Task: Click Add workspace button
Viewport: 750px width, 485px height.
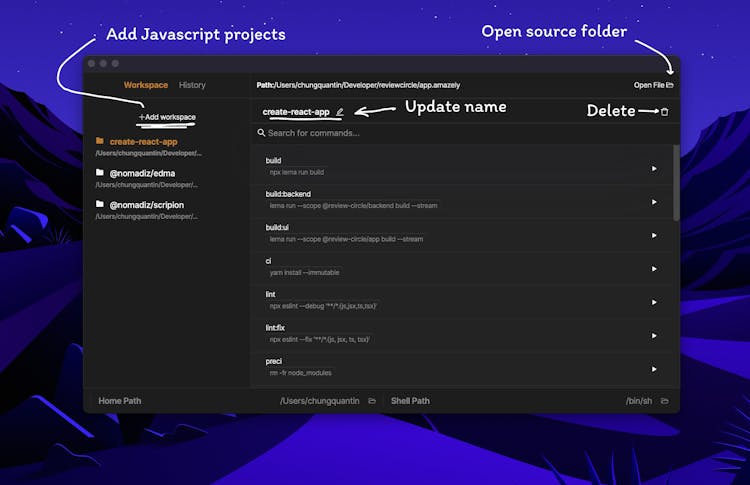Action: (x=167, y=117)
